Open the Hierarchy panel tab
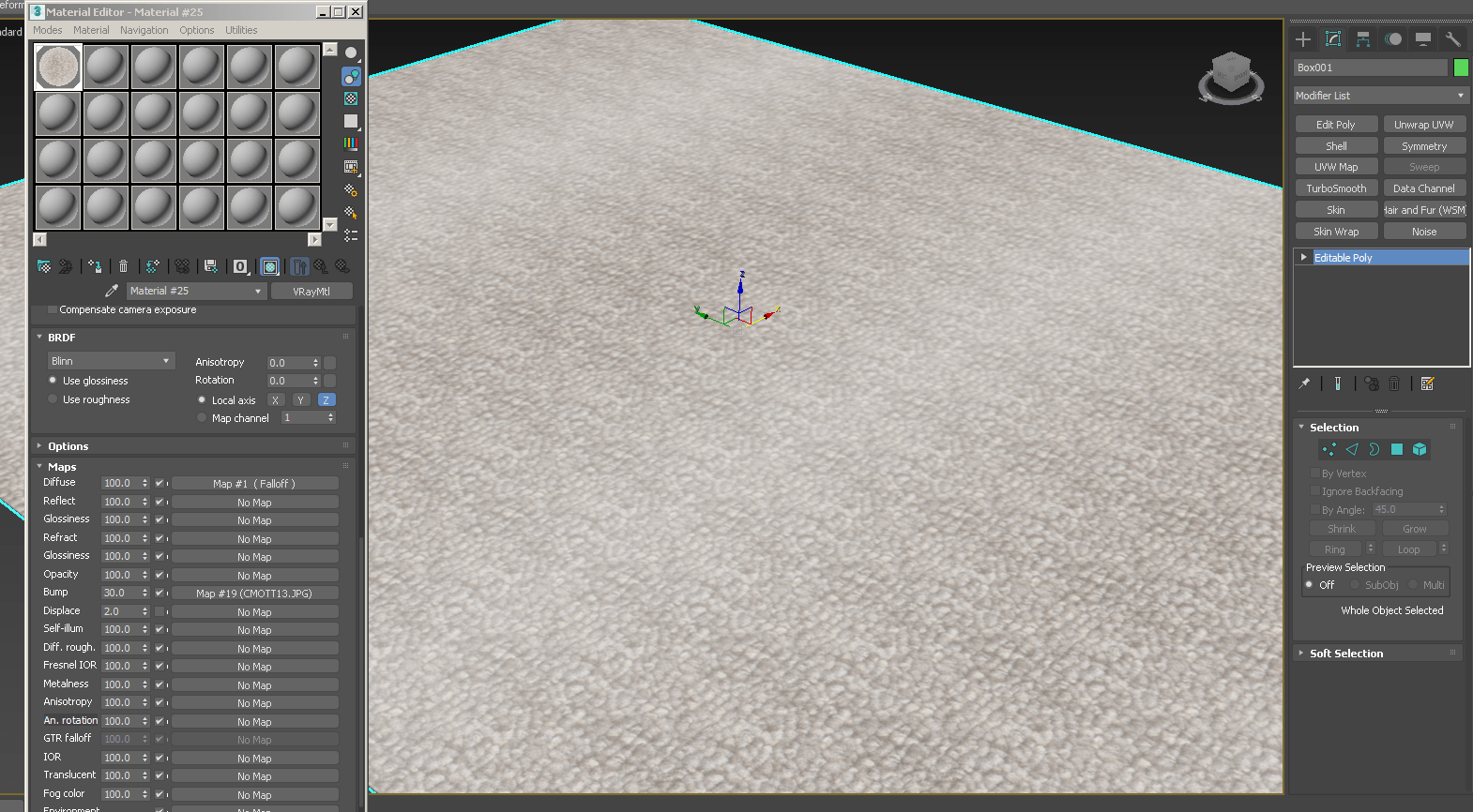Screen dimensions: 1473x812 1363,38
